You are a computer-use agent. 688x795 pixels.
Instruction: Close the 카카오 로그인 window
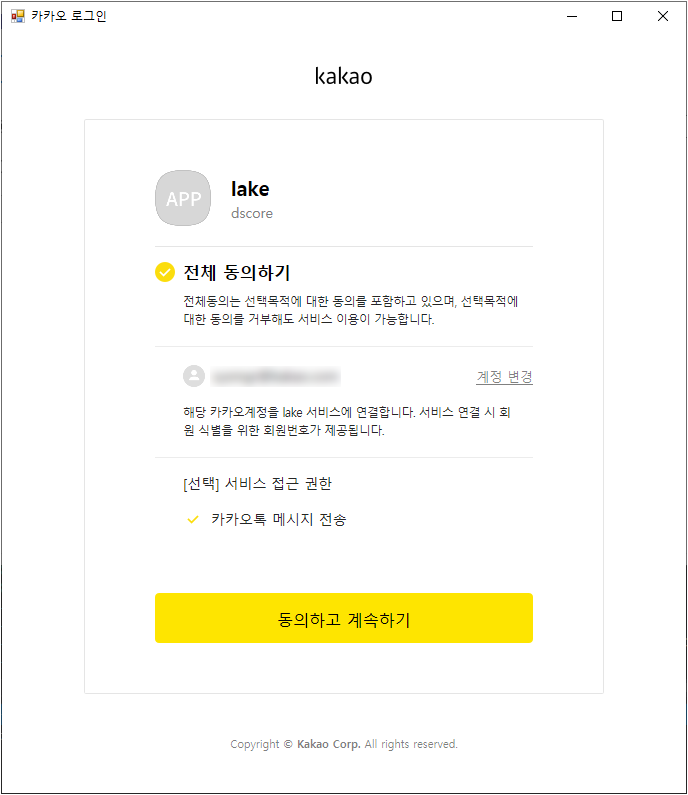click(x=663, y=16)
